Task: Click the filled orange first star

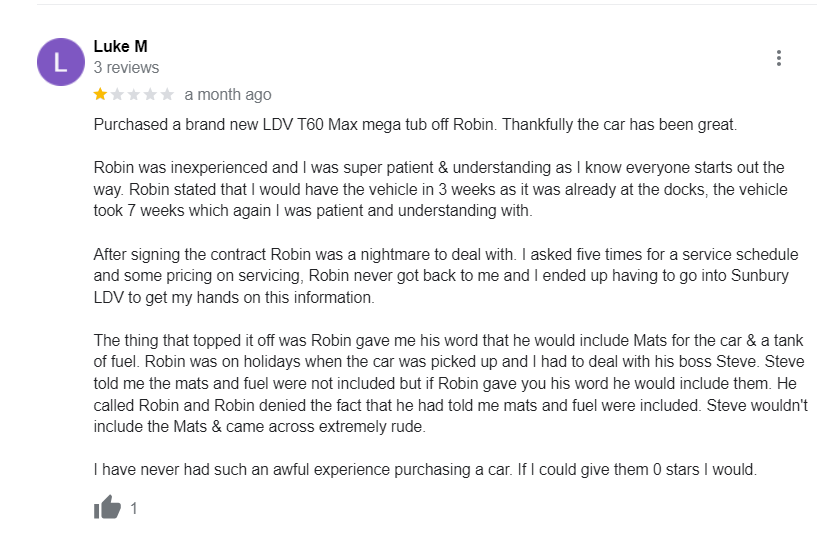Action: (100, 94)
